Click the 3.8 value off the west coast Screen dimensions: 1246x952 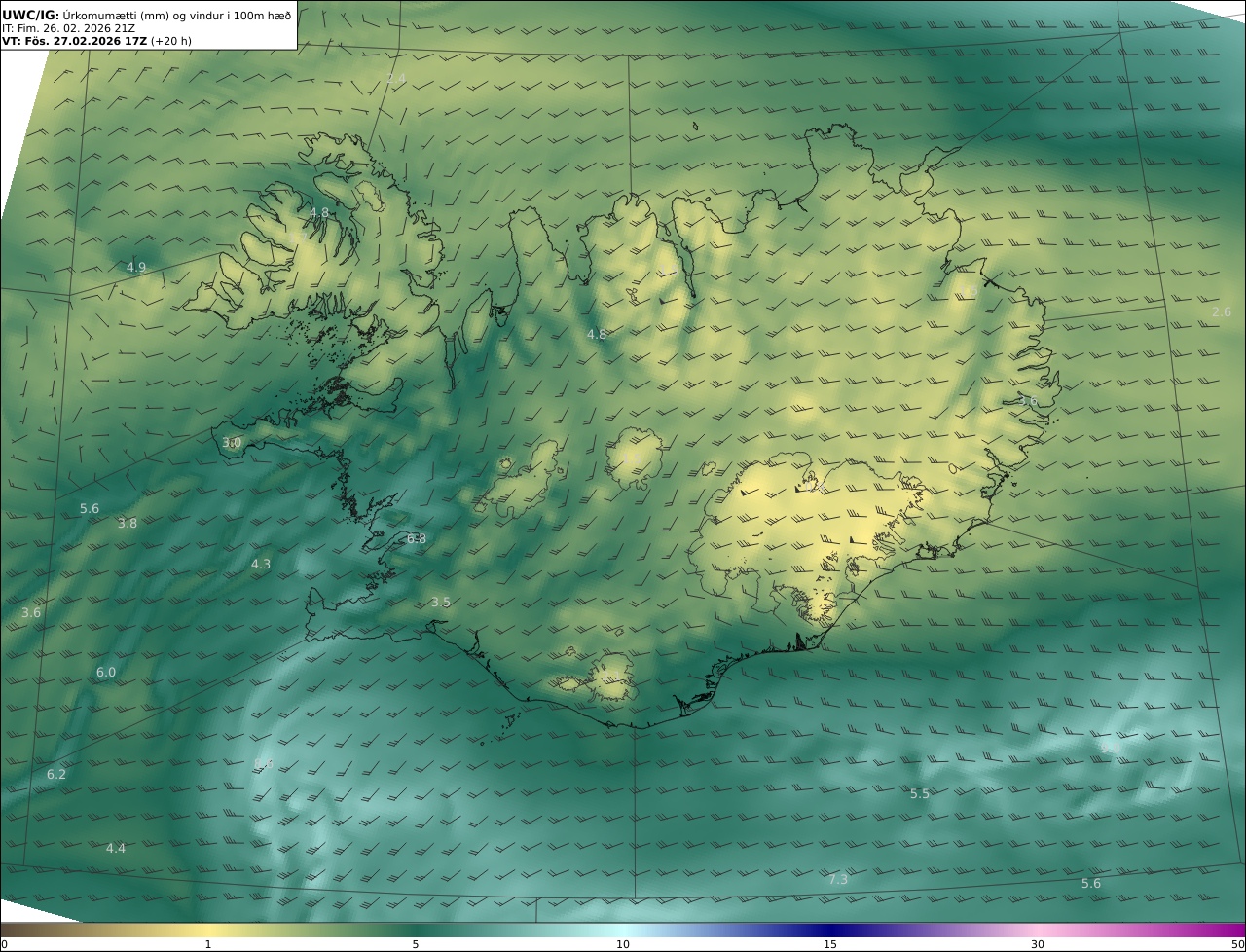point(128,523)
